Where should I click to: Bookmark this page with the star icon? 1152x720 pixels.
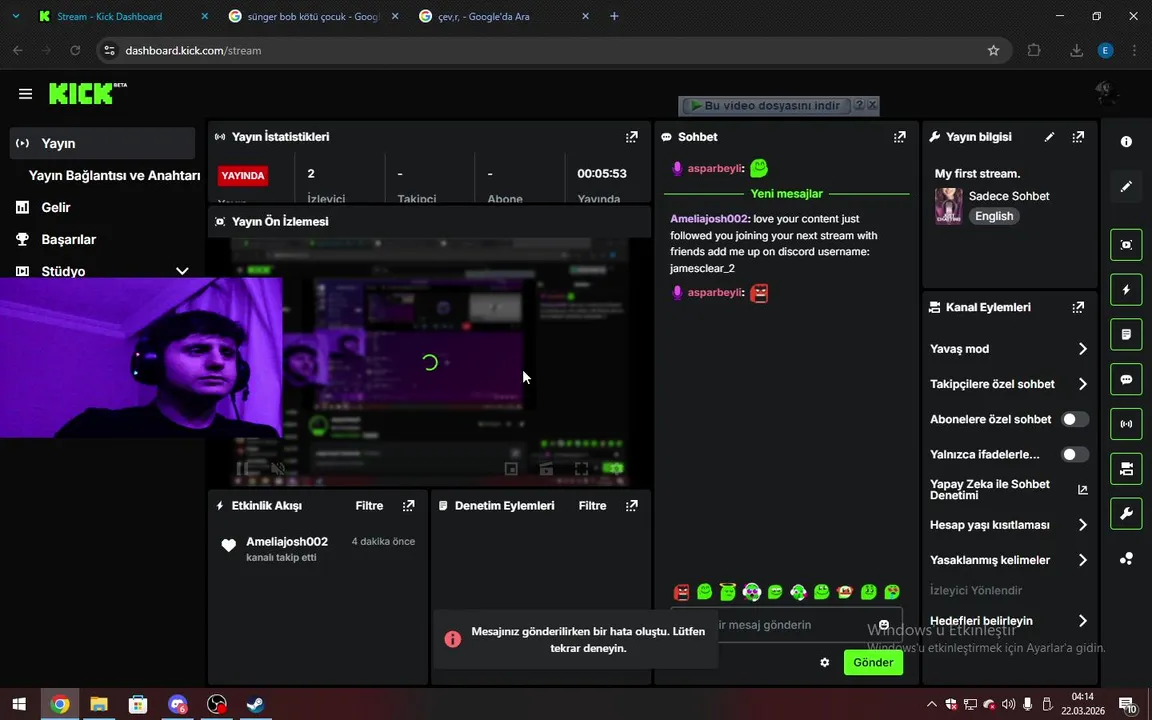click(993, 51)
